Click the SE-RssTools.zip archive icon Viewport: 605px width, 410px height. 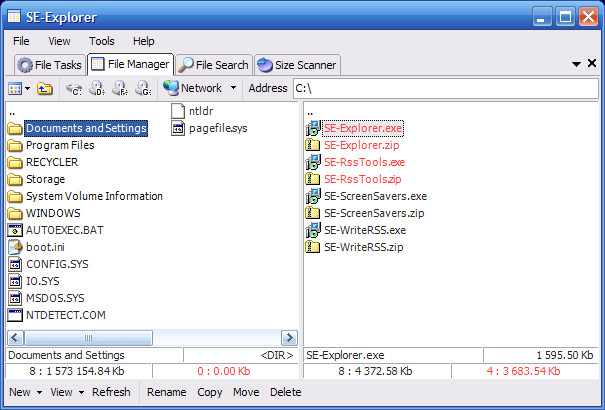[x=313, y=179]
